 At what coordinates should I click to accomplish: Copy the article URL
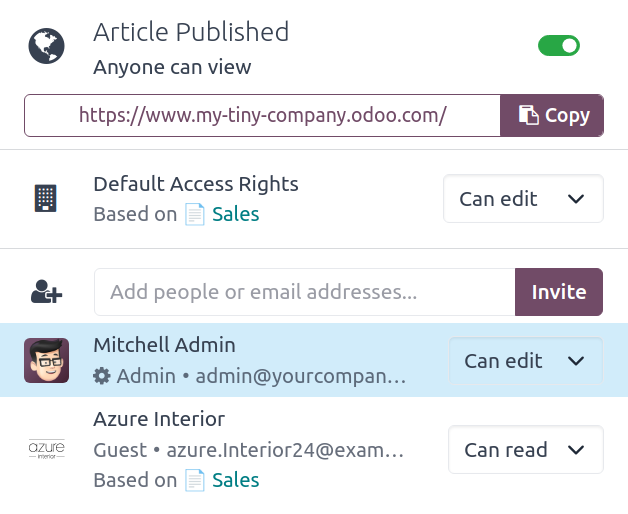(553, 115)
